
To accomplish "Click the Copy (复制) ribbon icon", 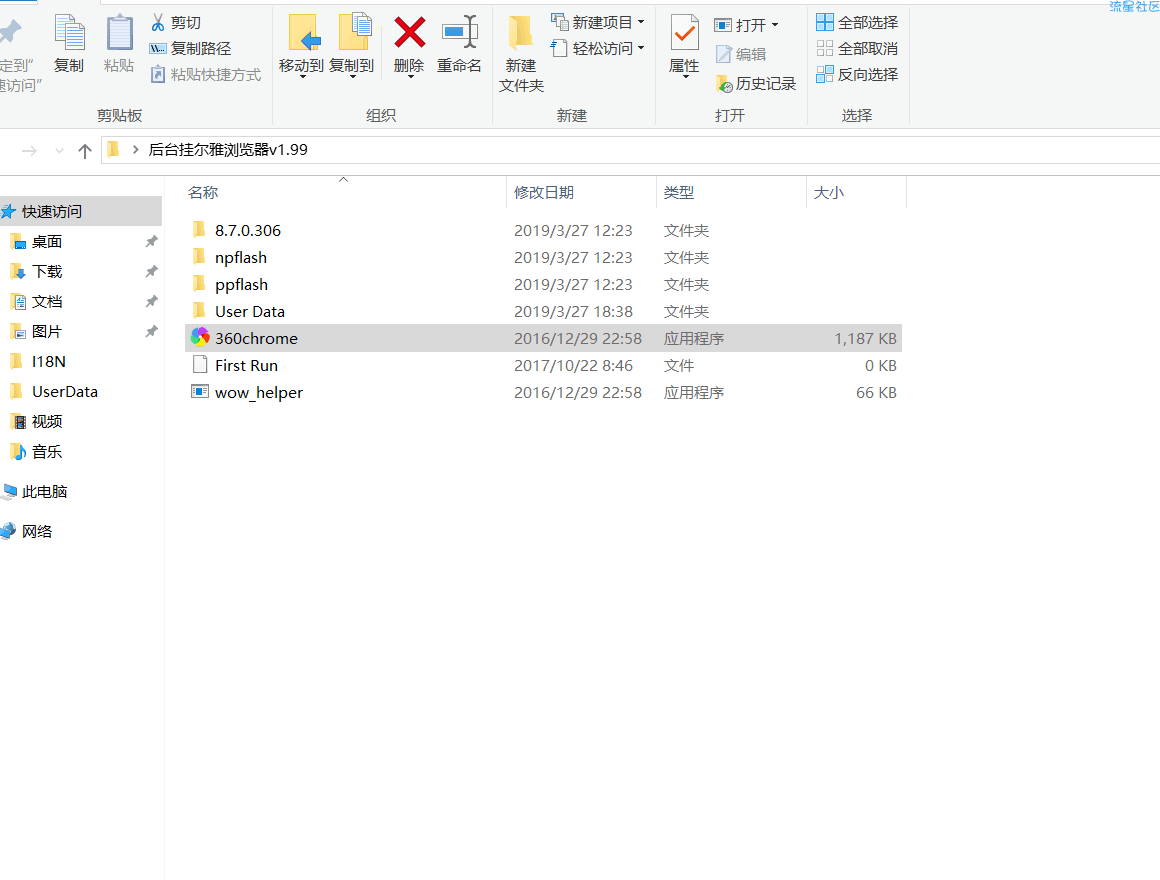I will [x=70, y=34].
